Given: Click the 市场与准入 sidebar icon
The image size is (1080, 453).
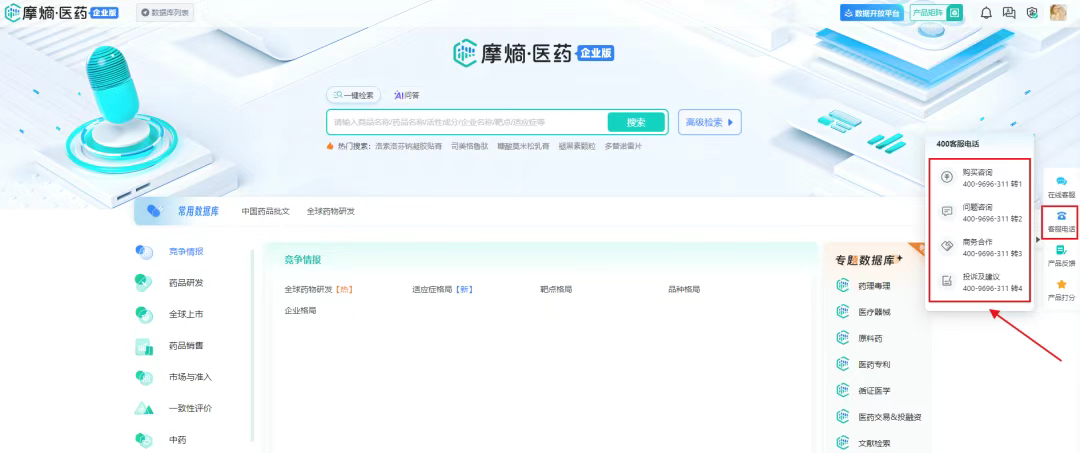Looking at the screenshot, I should click(144, 377).
